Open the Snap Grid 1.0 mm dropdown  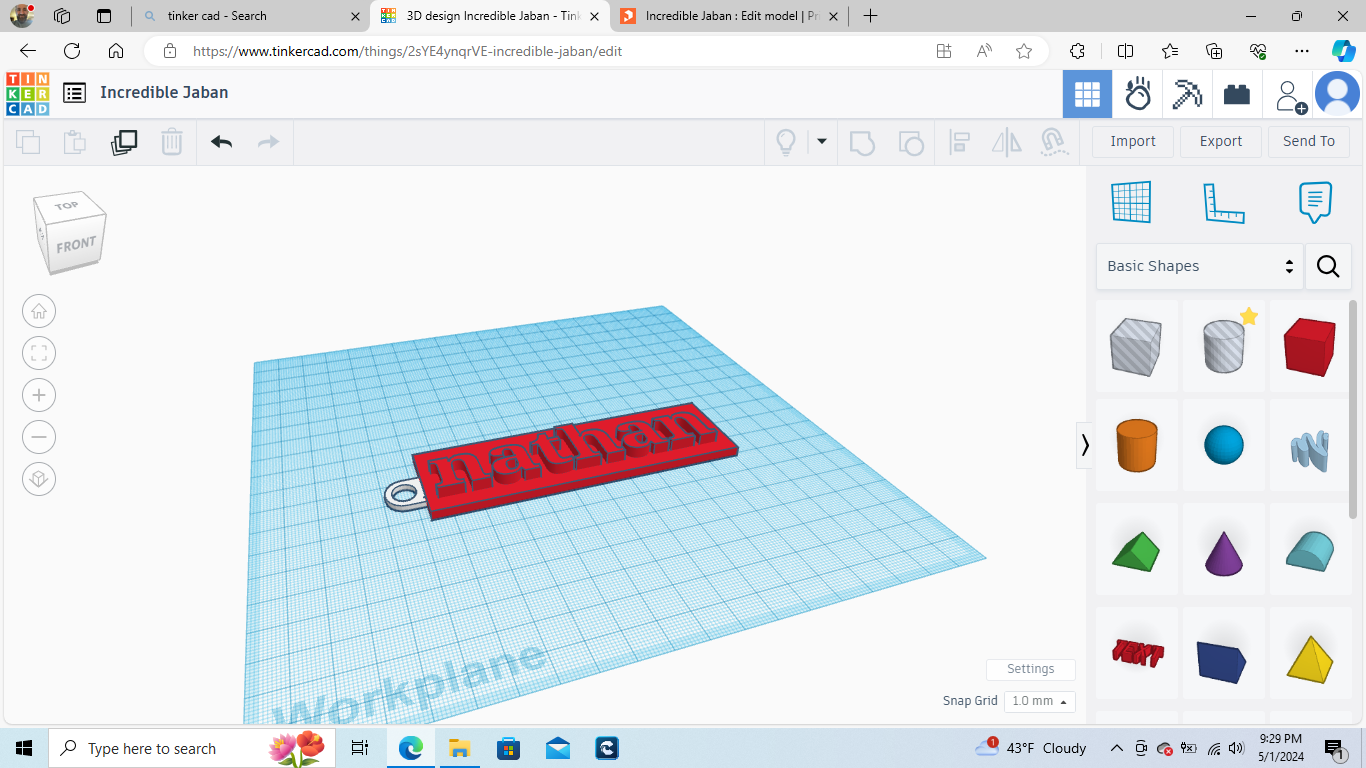[x=1039, y=701]
